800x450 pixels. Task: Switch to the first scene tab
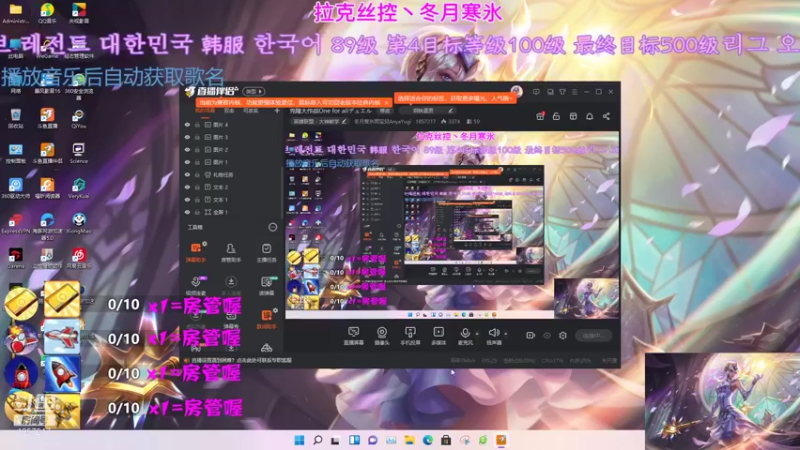pyautogui.click(x=205, y=111)
